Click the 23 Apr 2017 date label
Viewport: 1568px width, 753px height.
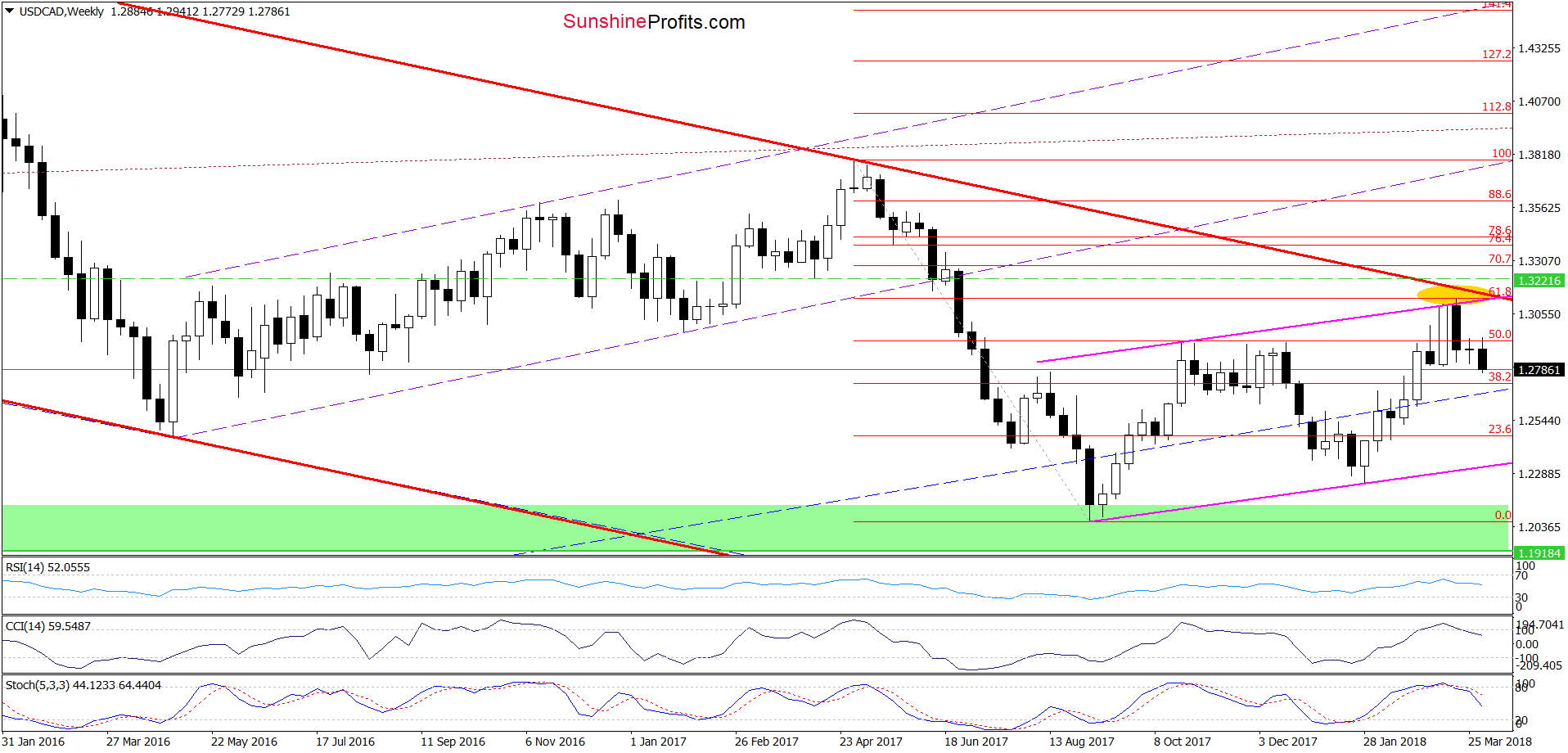(x=871, y=742)
